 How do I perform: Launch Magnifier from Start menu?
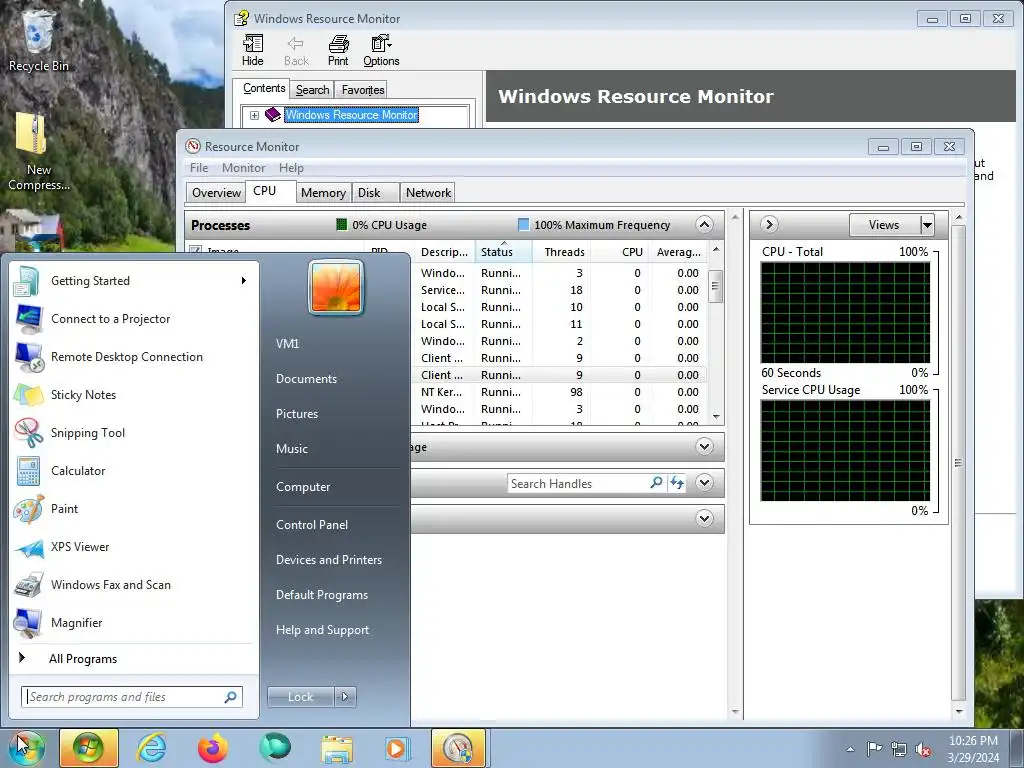[x=131, y=622]
